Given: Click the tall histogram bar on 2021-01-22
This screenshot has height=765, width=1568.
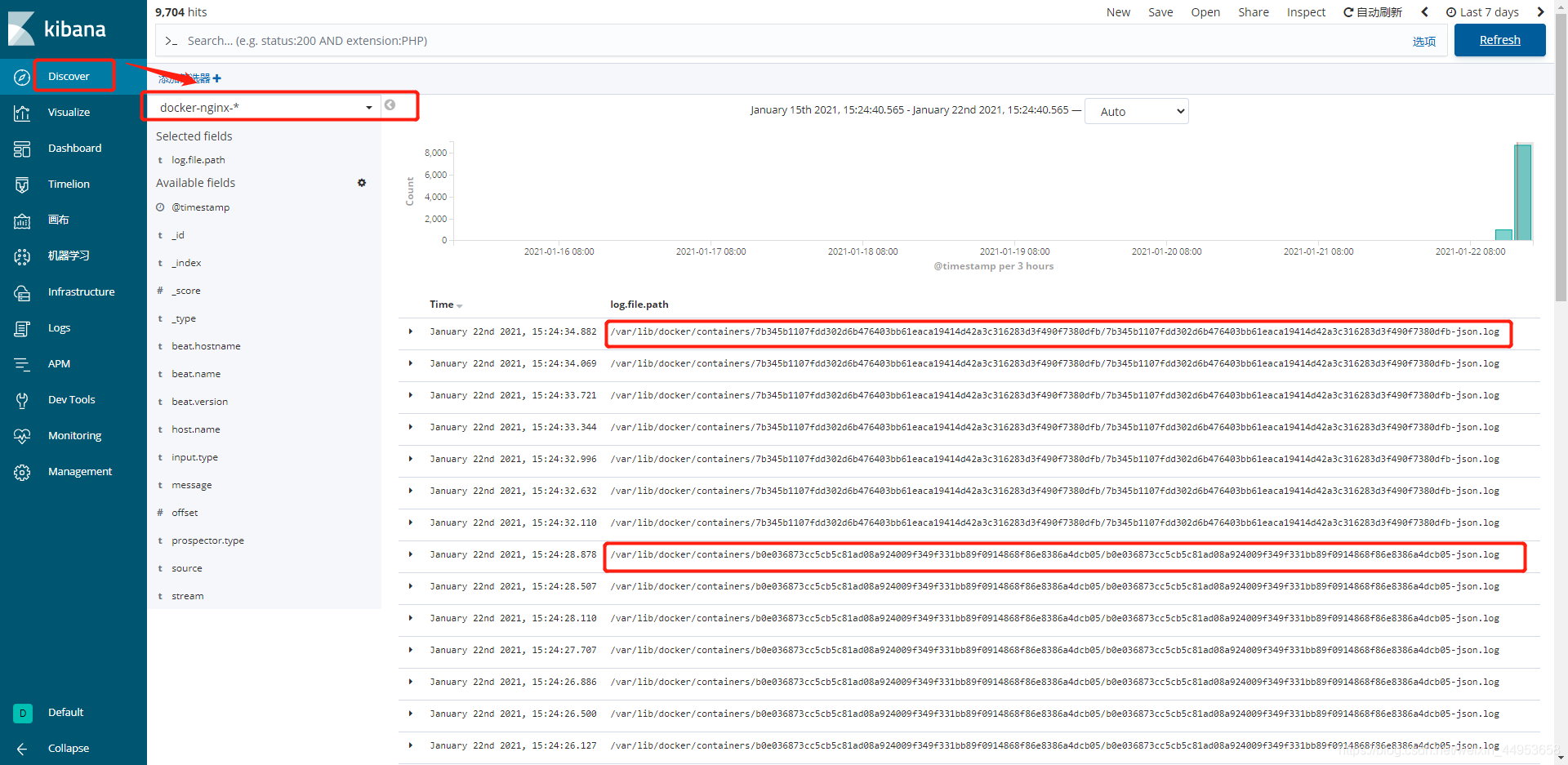Looking at the screenshot, I should [x=1522, y=192].
